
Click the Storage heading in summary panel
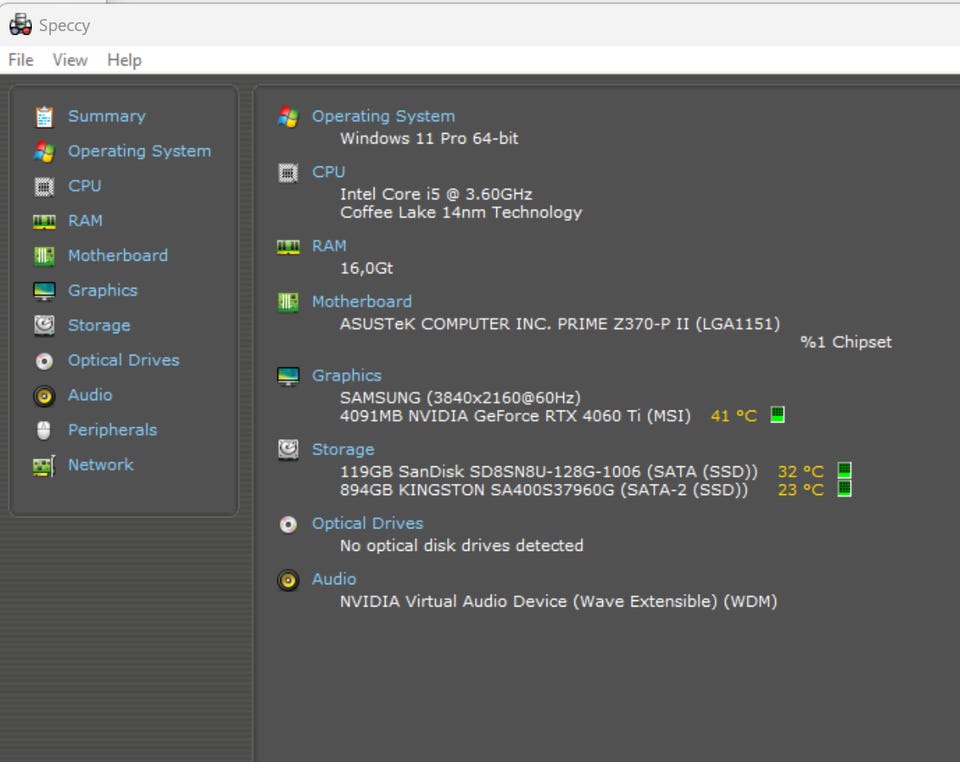click(343, 449)
